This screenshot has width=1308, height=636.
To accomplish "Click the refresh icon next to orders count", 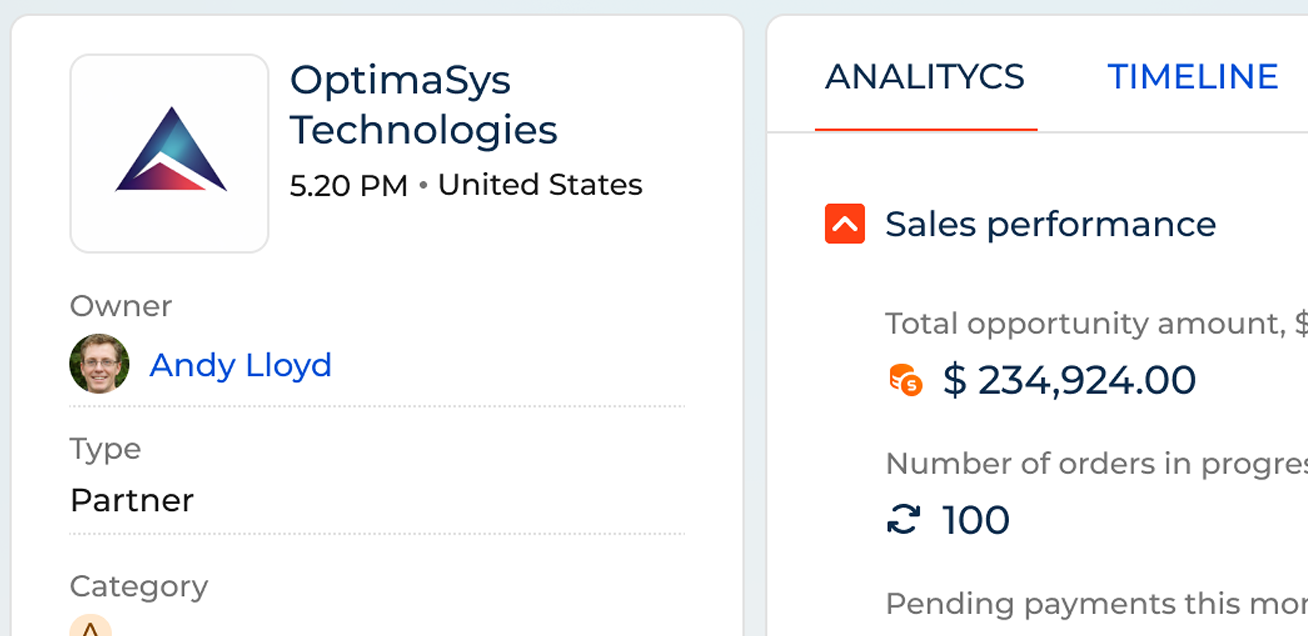I will pyautogui.click(x=902, y=519).
